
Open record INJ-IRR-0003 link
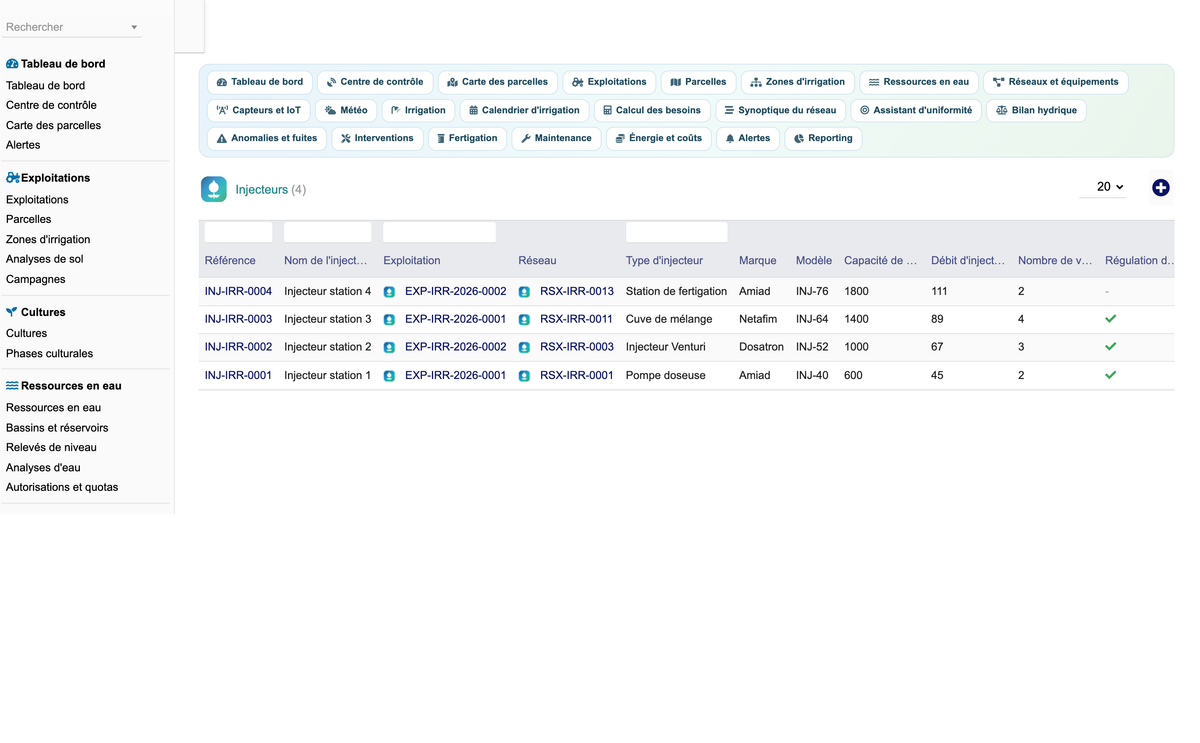point(238,320)
